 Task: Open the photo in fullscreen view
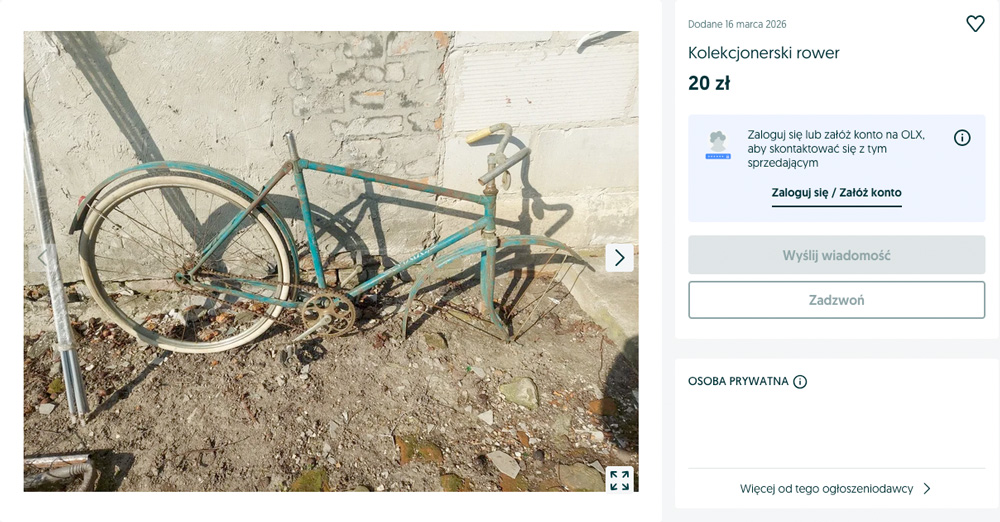tap(619, 480)
